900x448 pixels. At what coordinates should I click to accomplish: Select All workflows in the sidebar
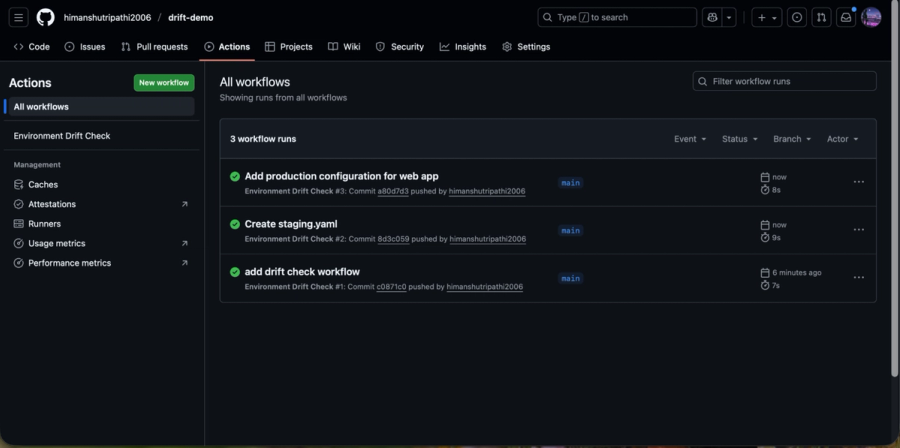click(x=102, y=107)
